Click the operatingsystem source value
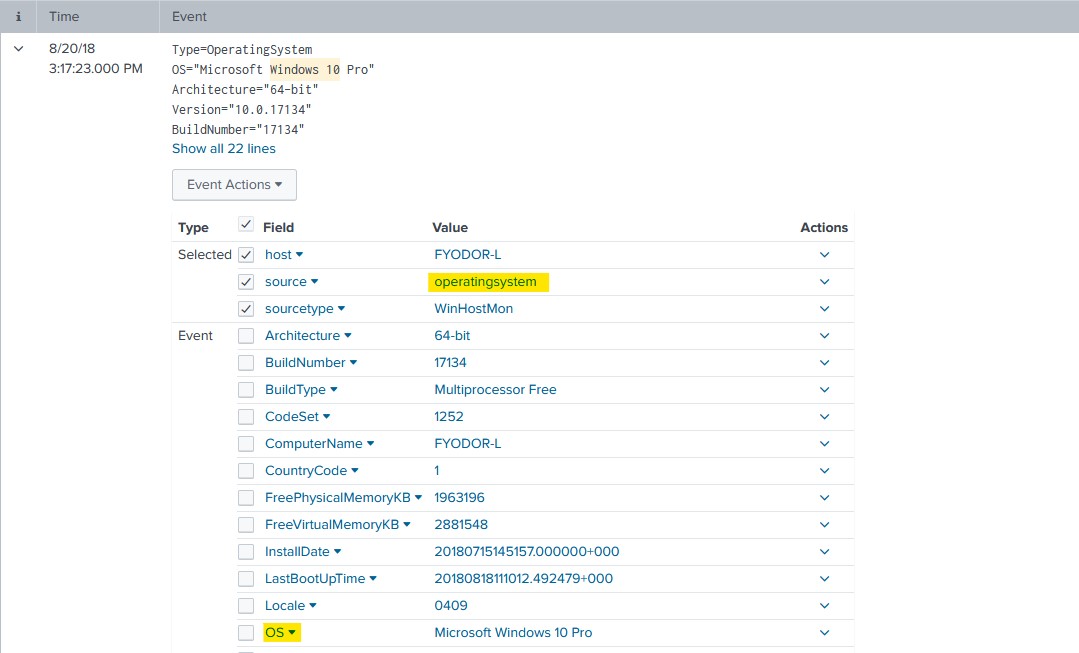 (485, 282)
